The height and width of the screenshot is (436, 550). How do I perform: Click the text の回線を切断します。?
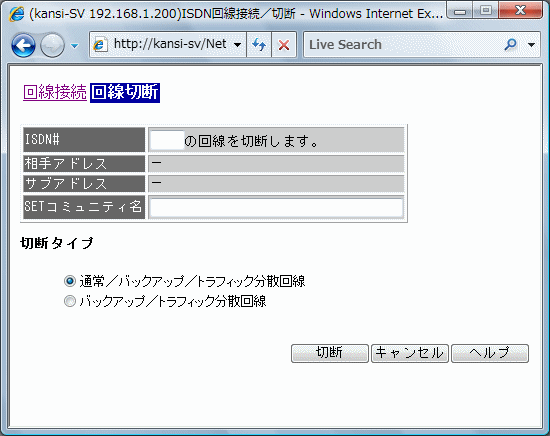(251, 141)
